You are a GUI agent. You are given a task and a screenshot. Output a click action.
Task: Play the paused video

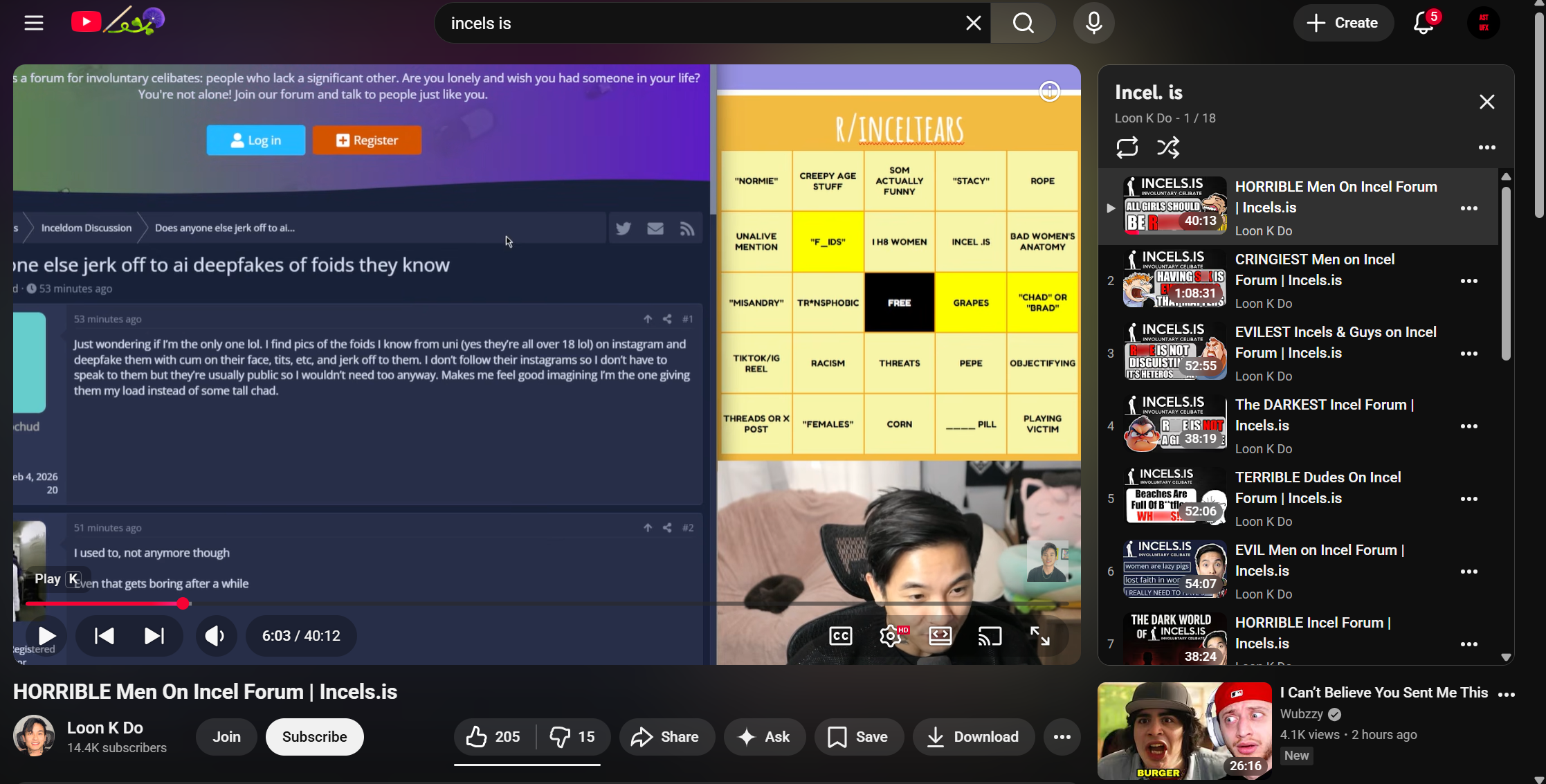point(47,635)
